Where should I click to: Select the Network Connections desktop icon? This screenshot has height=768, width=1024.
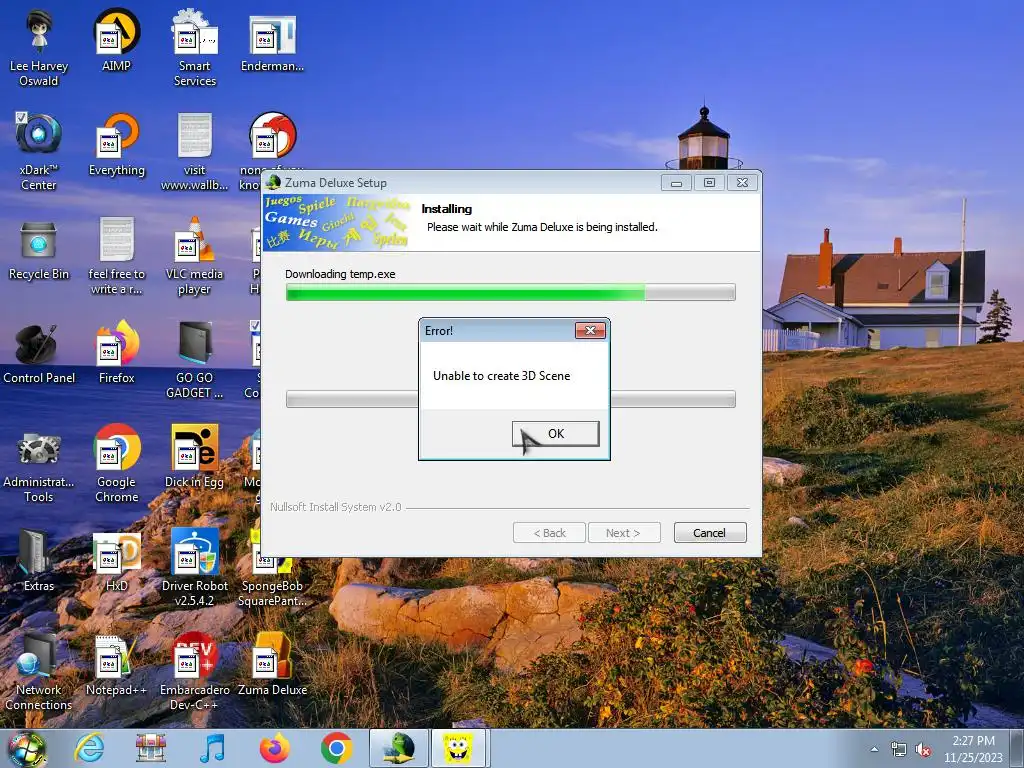tap(39, 673)
